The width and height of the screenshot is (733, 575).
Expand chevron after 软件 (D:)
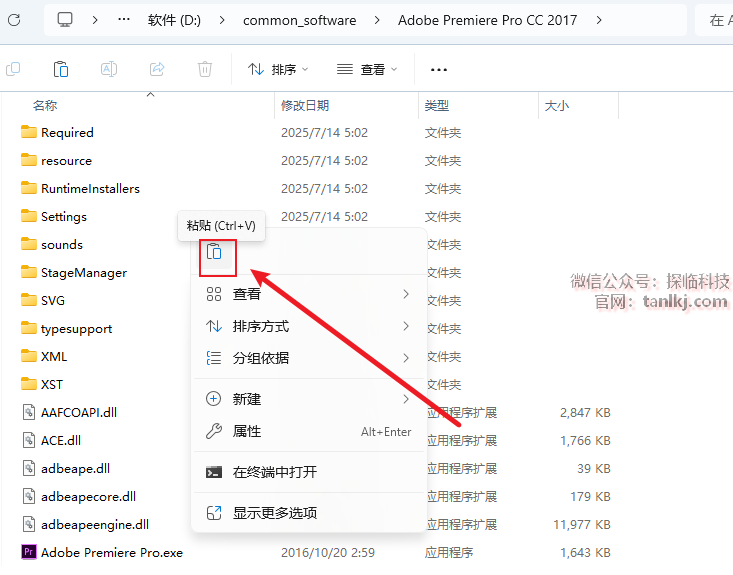(x=222, y=20)
